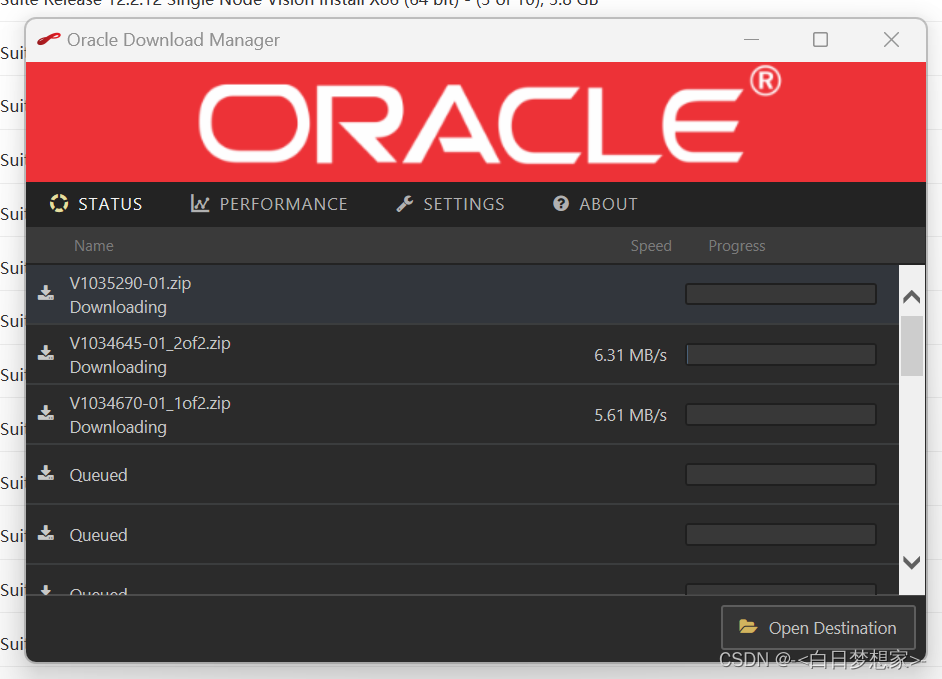Click the folder icon on Open Destination button
This screenshot has width=942, height=679.
coord(748,627)
